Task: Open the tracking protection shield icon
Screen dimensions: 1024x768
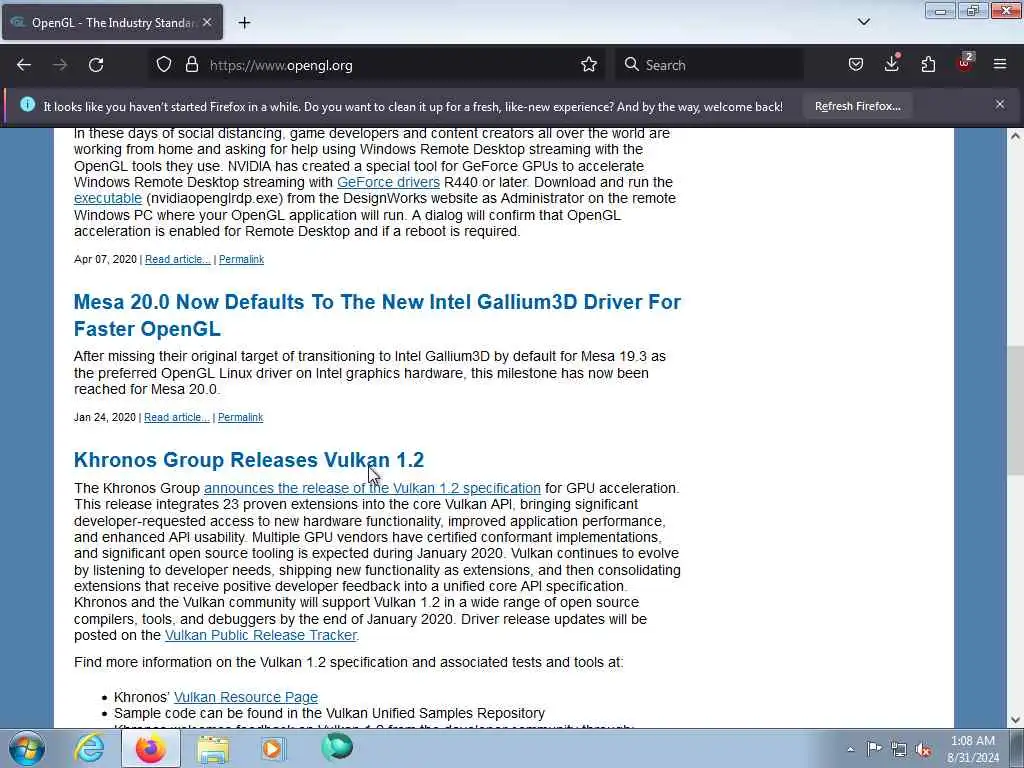Action: pyautogui.click(x=164, y=65)
